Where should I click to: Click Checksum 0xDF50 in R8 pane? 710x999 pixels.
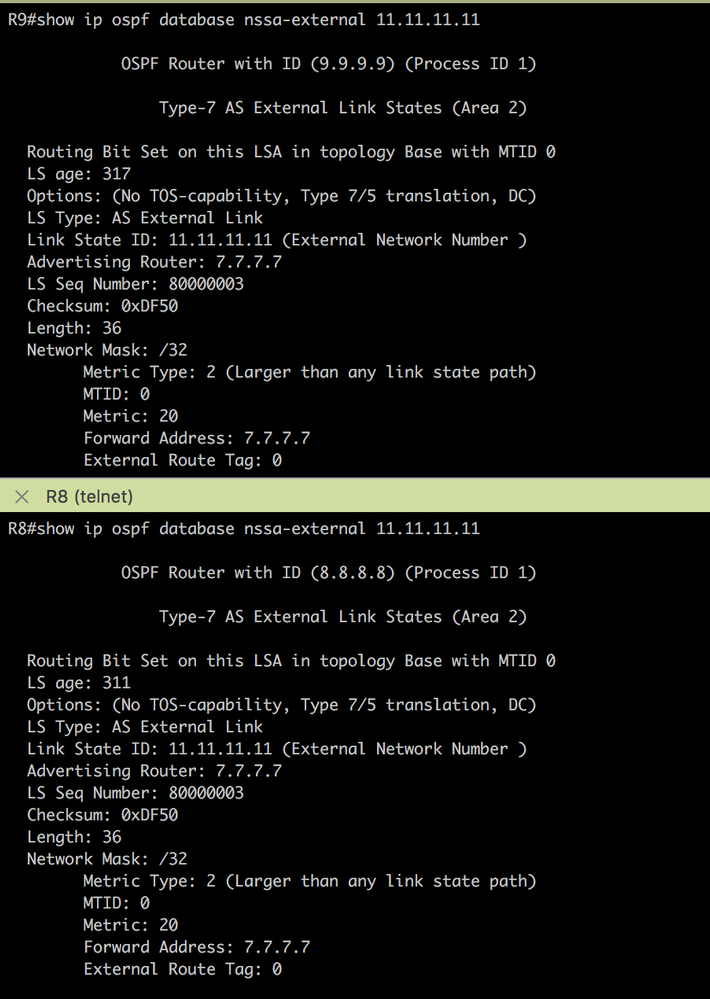(x=102, y=816)
